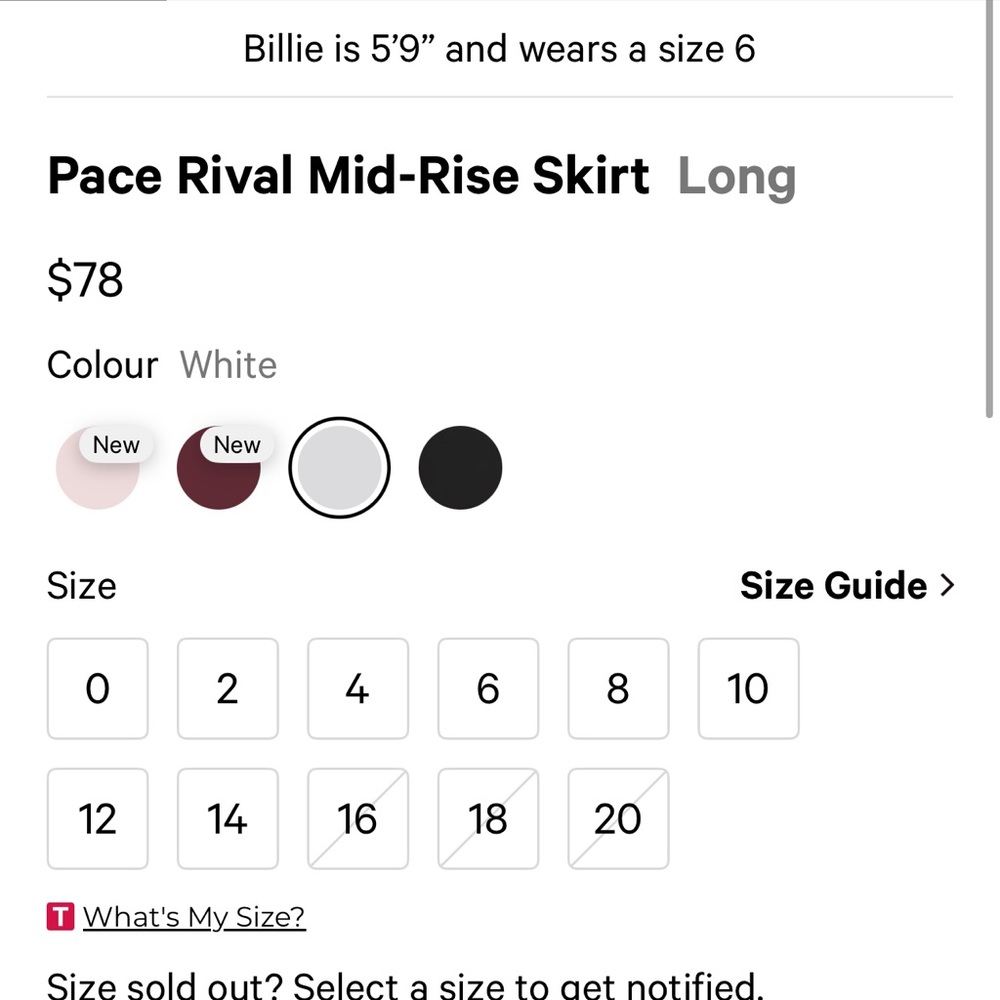Select size 8
This screenshot has height=1000, width=1000.
point(617,689)
